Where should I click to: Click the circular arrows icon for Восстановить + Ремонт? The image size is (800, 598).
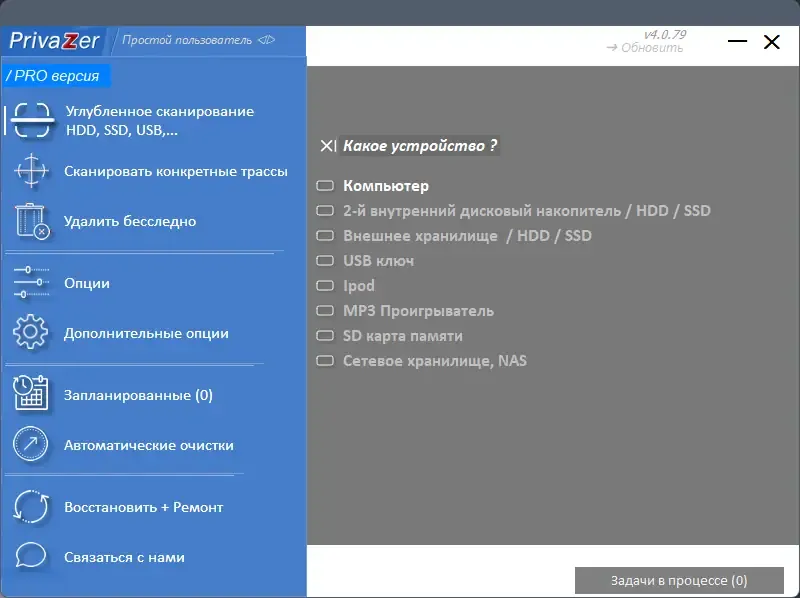(31, 507)
